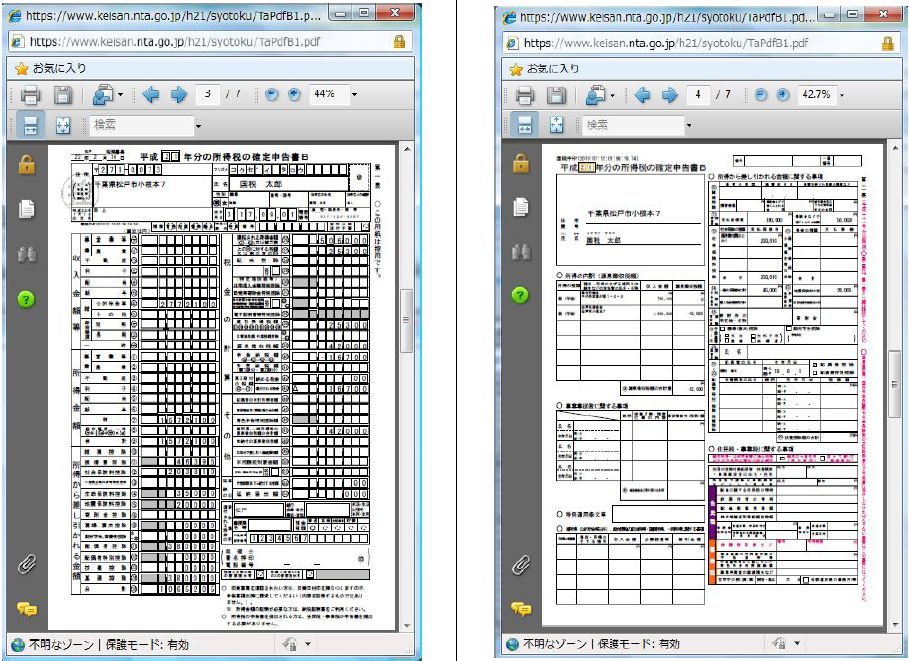Screen dimensions: 909x661
Task: Open the Pages panel icon in the left window sidebar
Action: [x=27, y=208]
